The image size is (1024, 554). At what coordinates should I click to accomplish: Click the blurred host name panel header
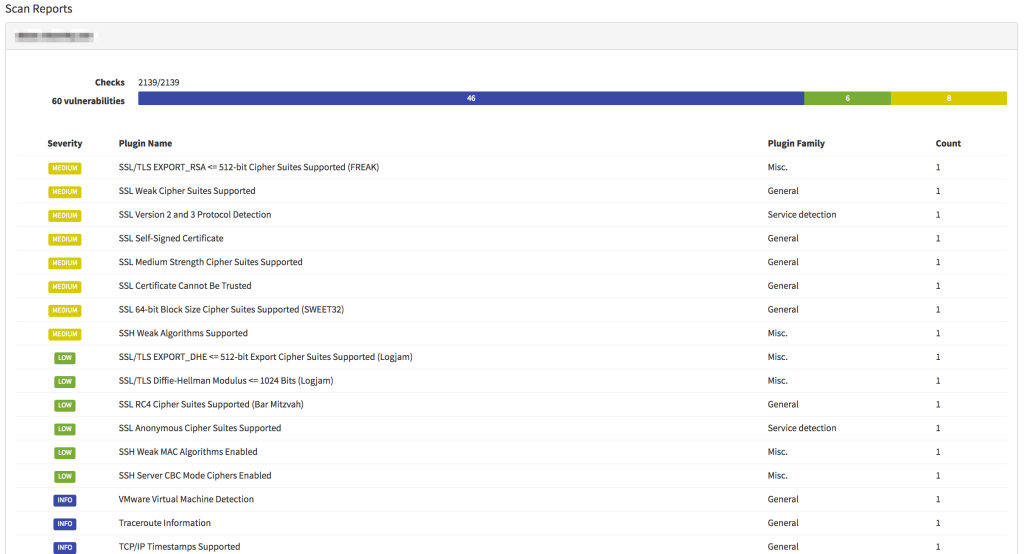pyautogui.click(x=56, y=37)
